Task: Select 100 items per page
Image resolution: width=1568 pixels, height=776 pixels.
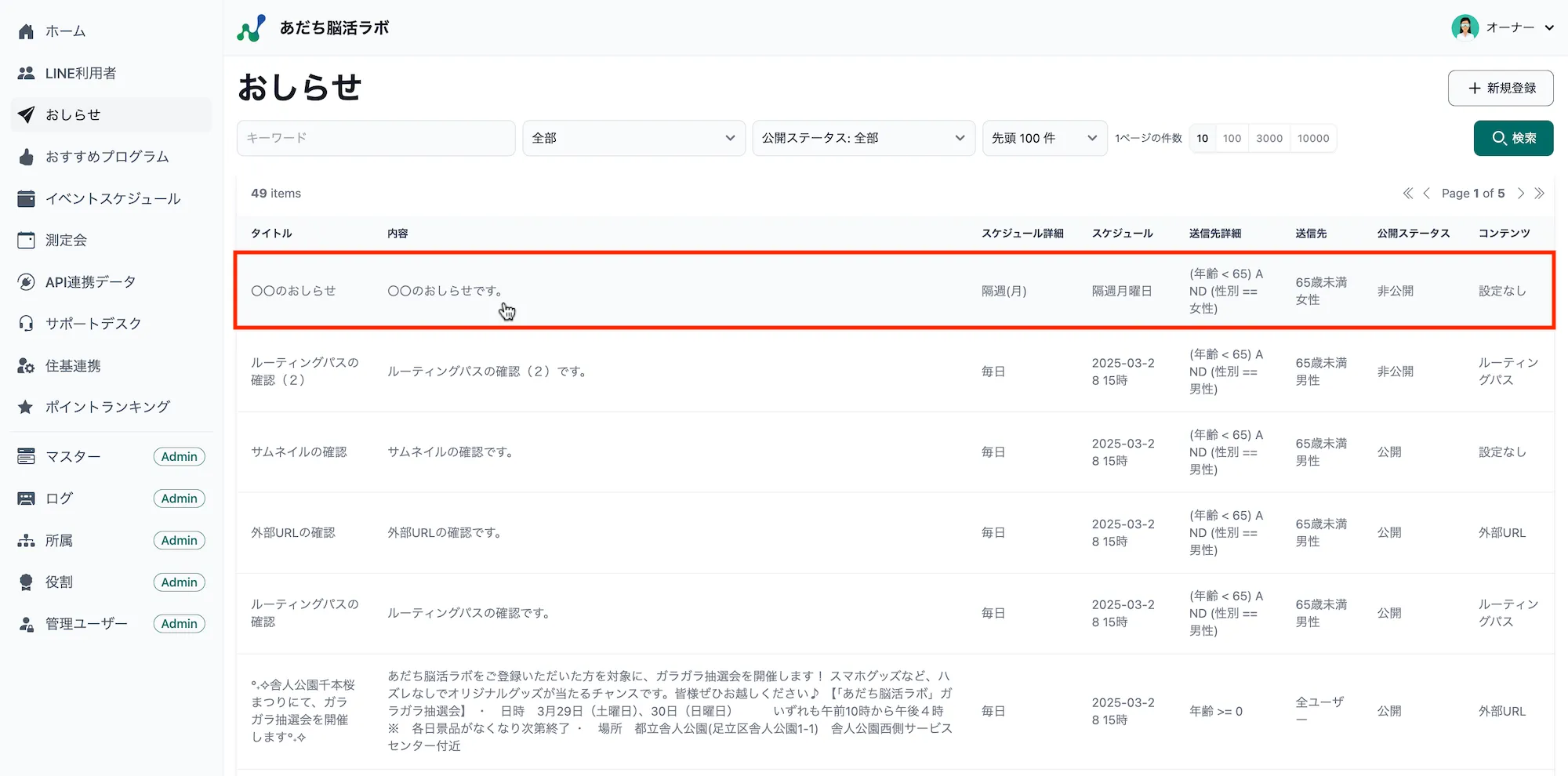Action: coord(1232,139)
